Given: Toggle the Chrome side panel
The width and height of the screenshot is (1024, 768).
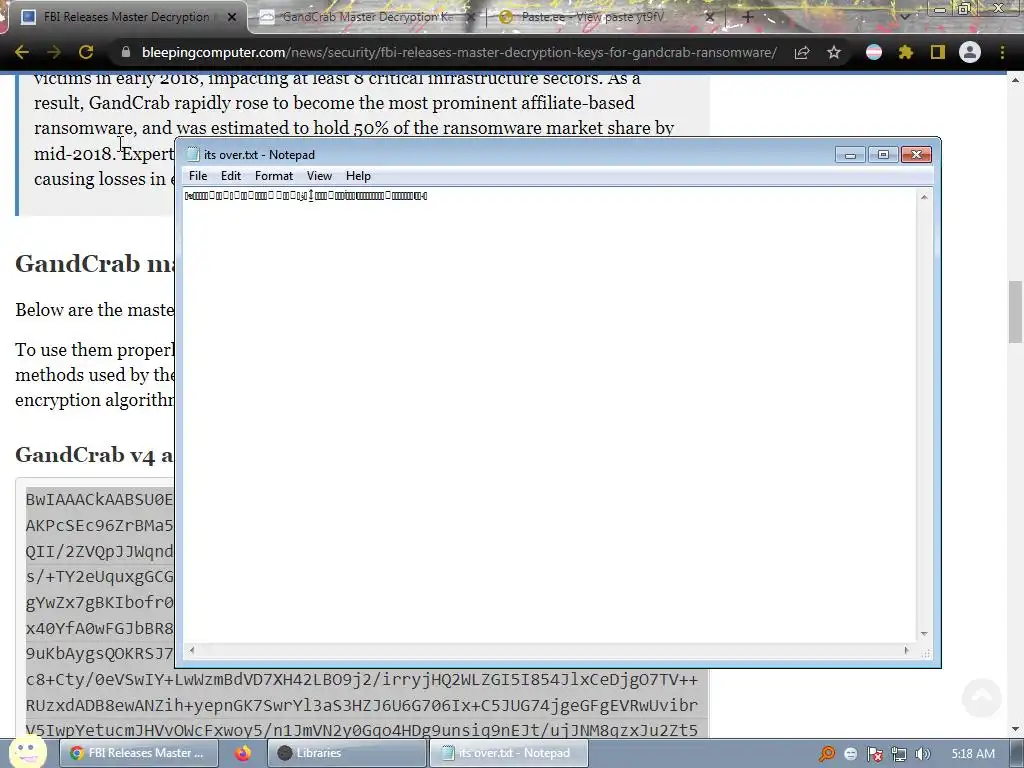Looking at the screenshot, I should [x=938, y=52].
